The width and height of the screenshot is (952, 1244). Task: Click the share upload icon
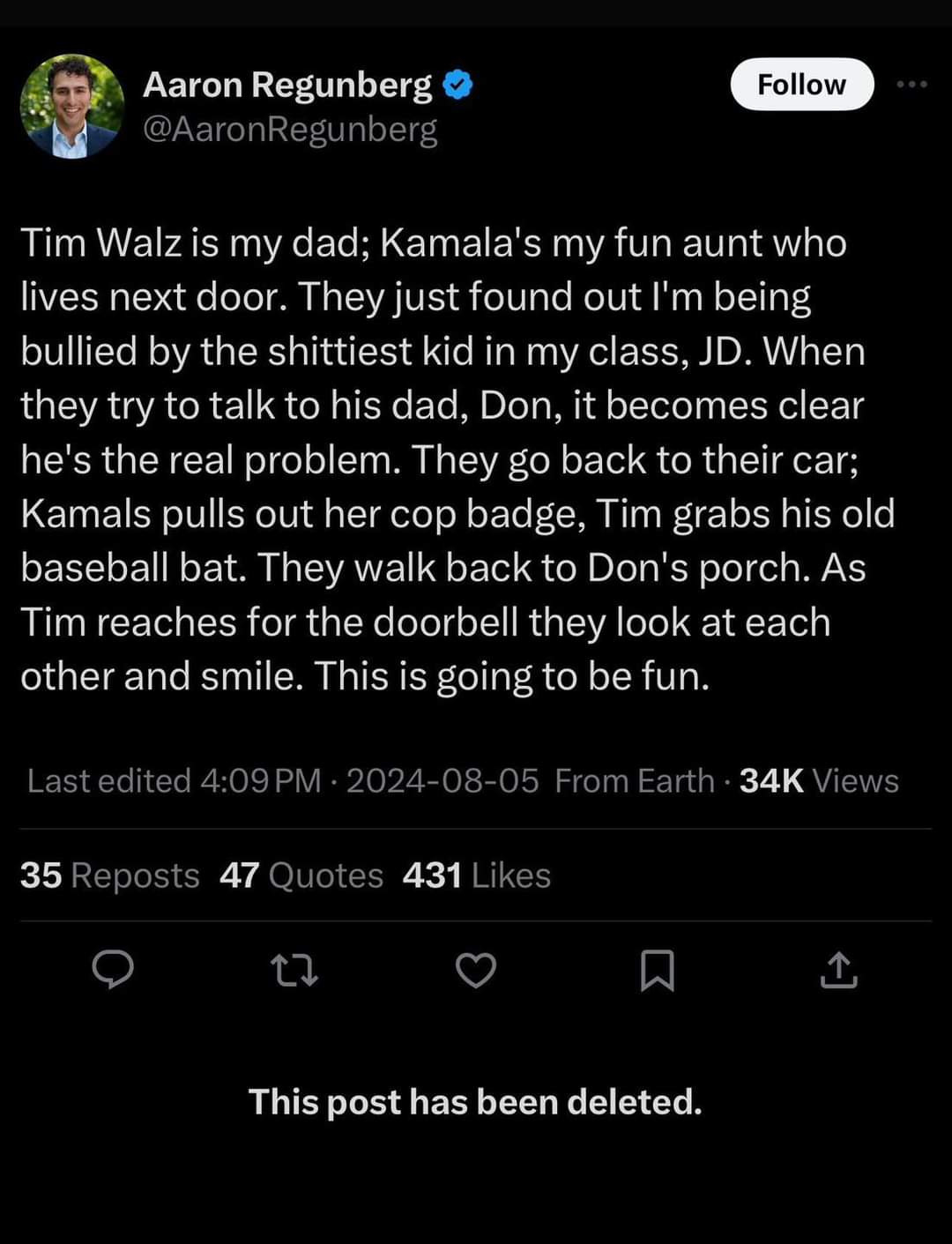pos(838,971)
